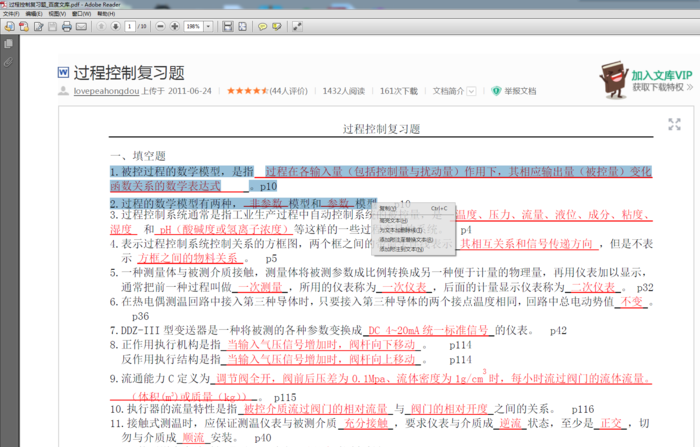Screen dimensions: 700x447
Task: Click the orange star rating
Action: [248, 91]
